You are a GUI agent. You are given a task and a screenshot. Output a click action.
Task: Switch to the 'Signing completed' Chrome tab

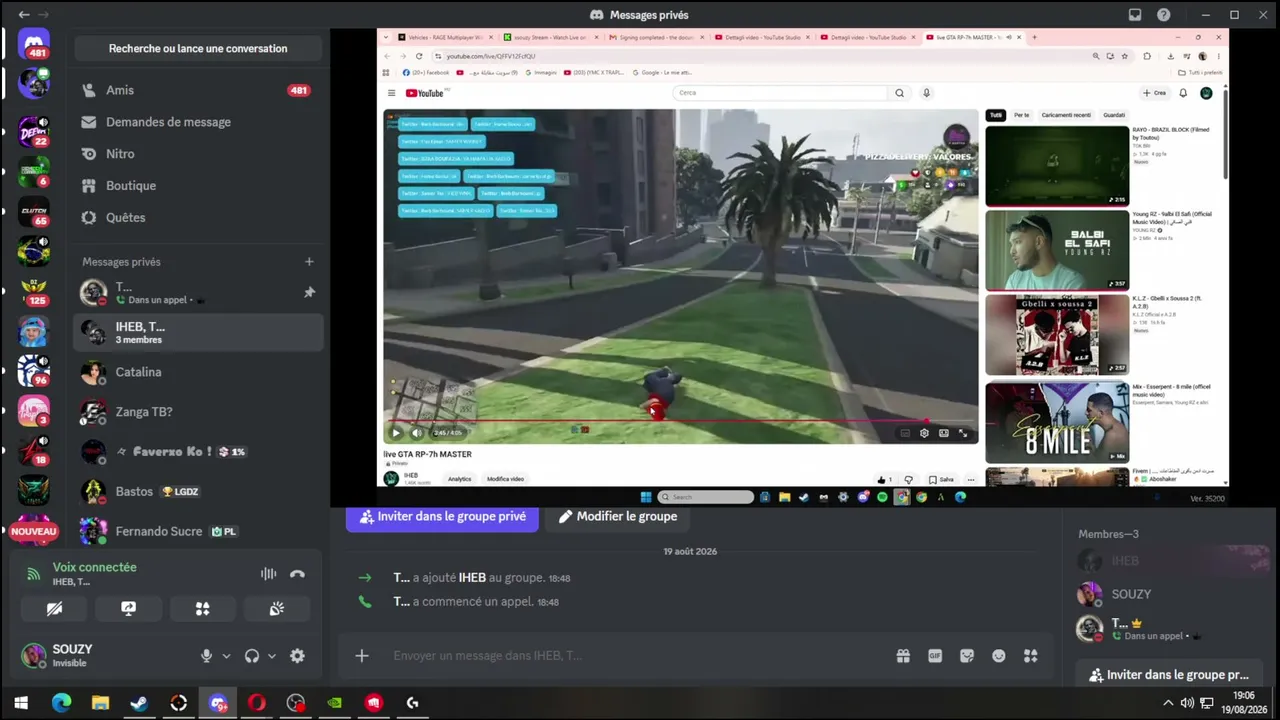[657, 37]
